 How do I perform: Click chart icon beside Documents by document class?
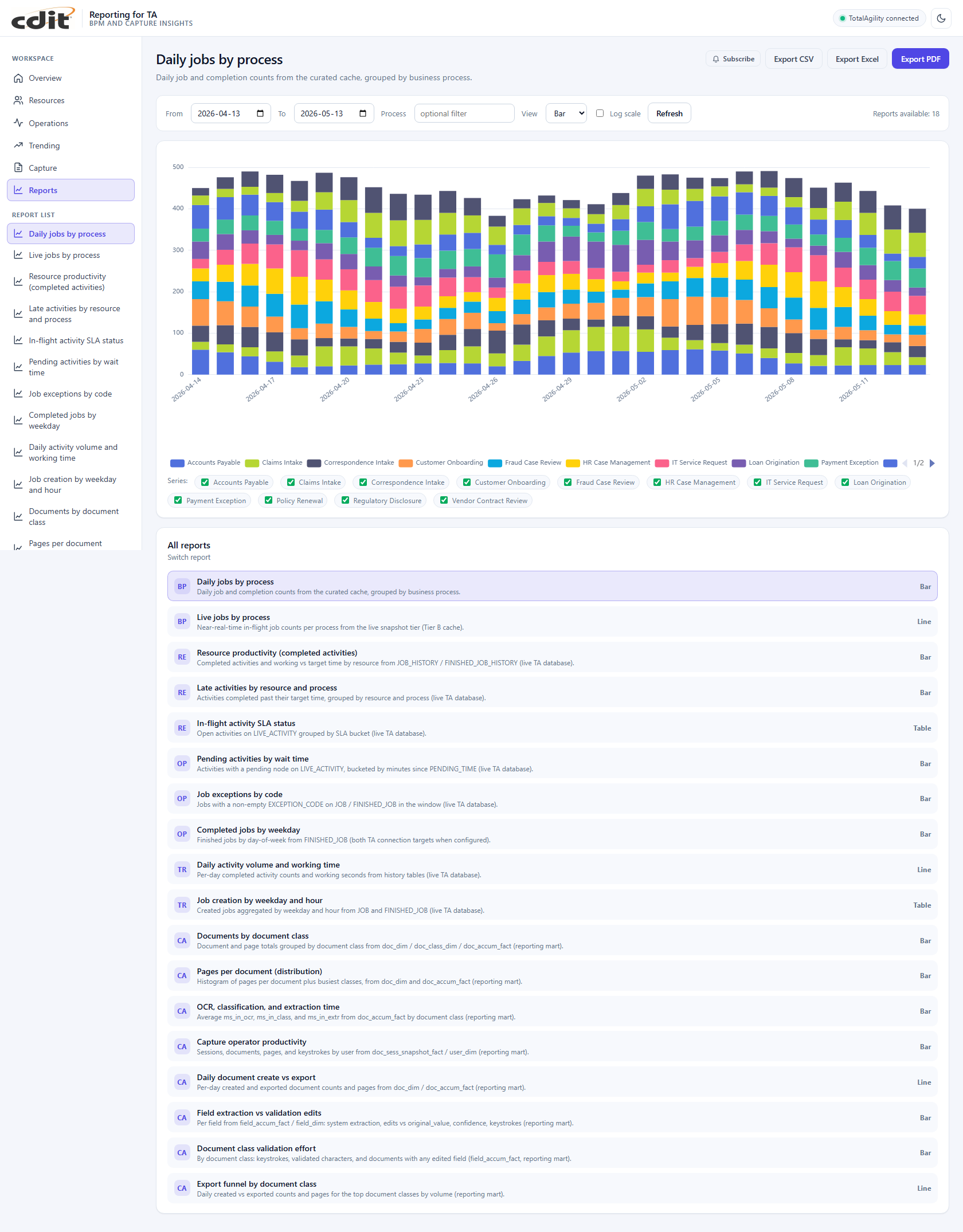(18, 517)
